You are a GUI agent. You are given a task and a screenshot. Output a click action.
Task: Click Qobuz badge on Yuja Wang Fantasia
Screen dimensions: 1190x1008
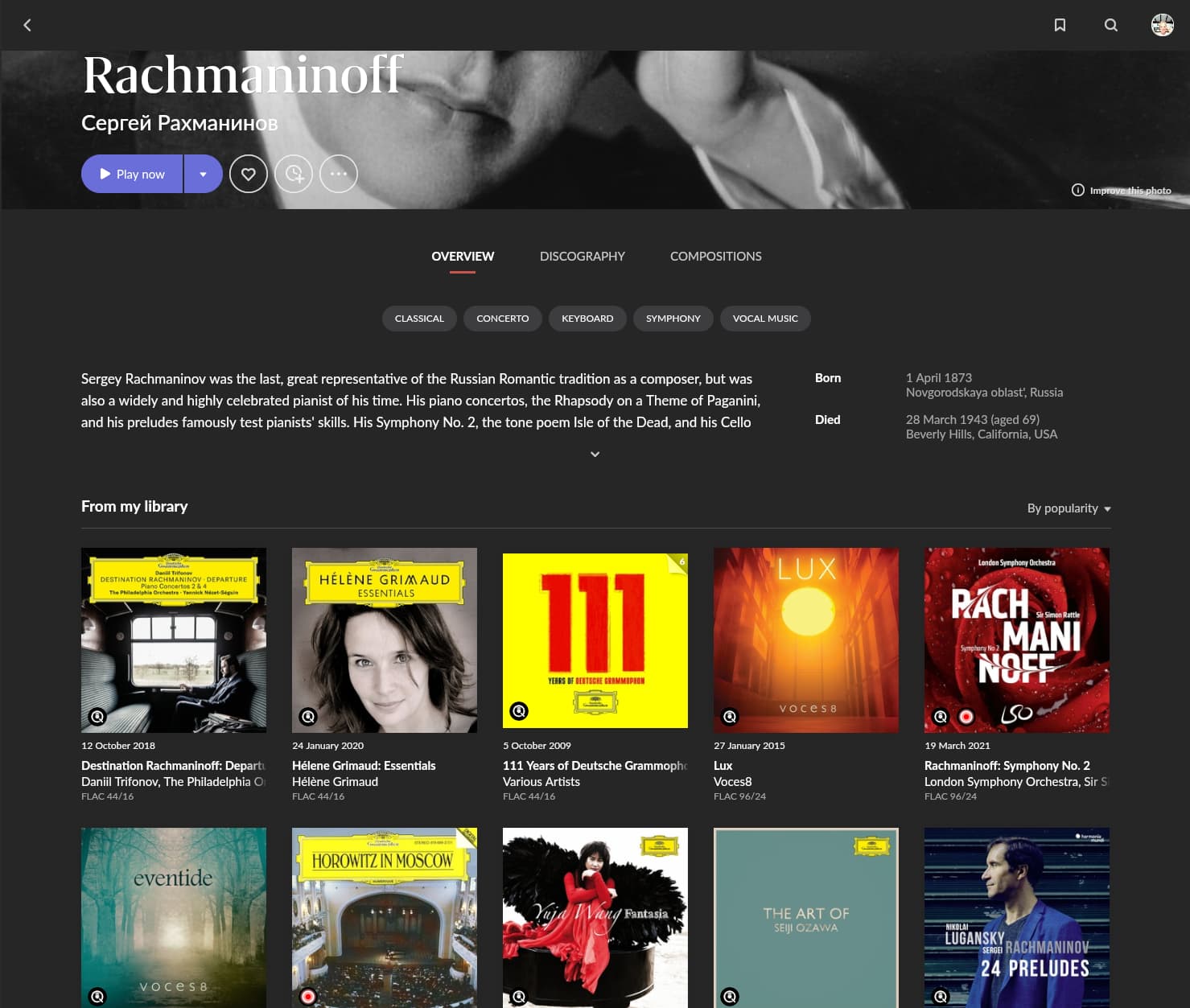coord(519,997)
